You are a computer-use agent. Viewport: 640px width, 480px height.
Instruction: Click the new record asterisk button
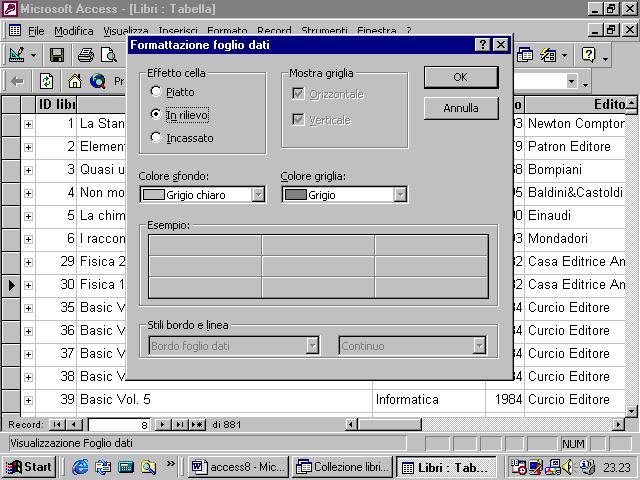pos(197,424)
